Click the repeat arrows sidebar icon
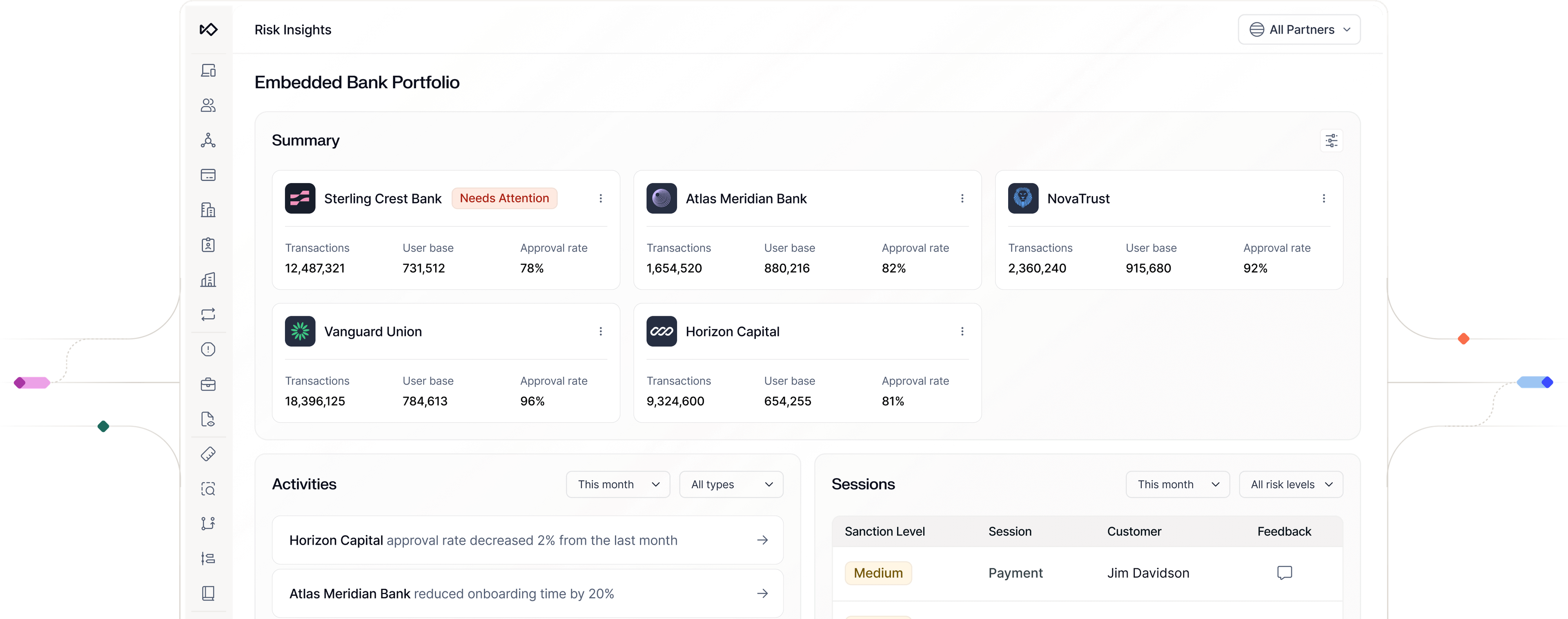Image resolution: width=1568 pixels, height=619 pixels. coord(208,314)
